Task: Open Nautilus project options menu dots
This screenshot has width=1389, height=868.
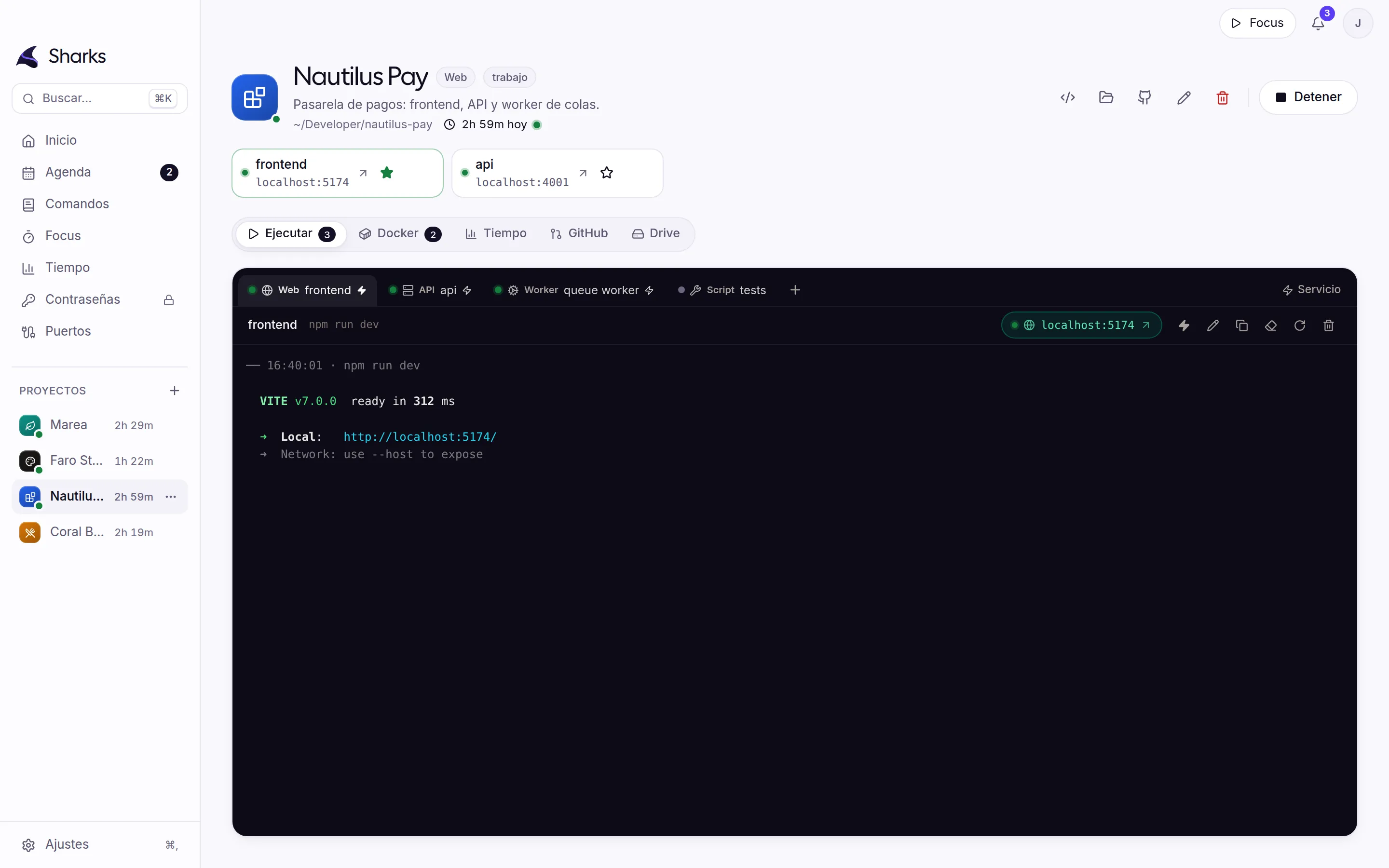Action: click(x=170, y=497)
